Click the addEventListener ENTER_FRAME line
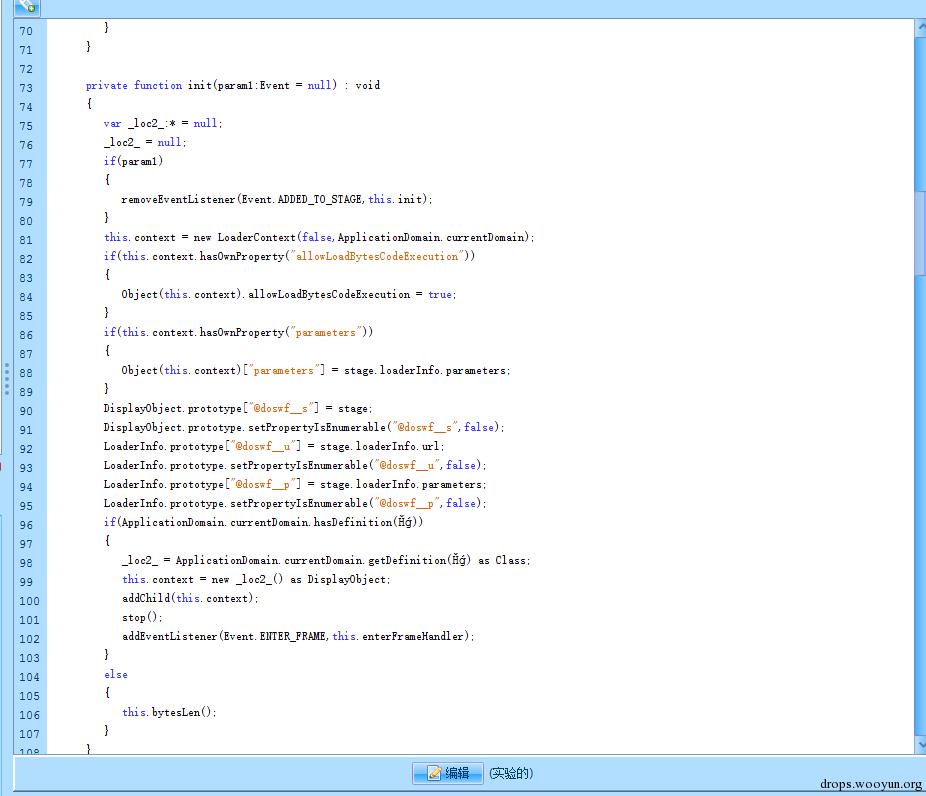 tap(298, 637)
